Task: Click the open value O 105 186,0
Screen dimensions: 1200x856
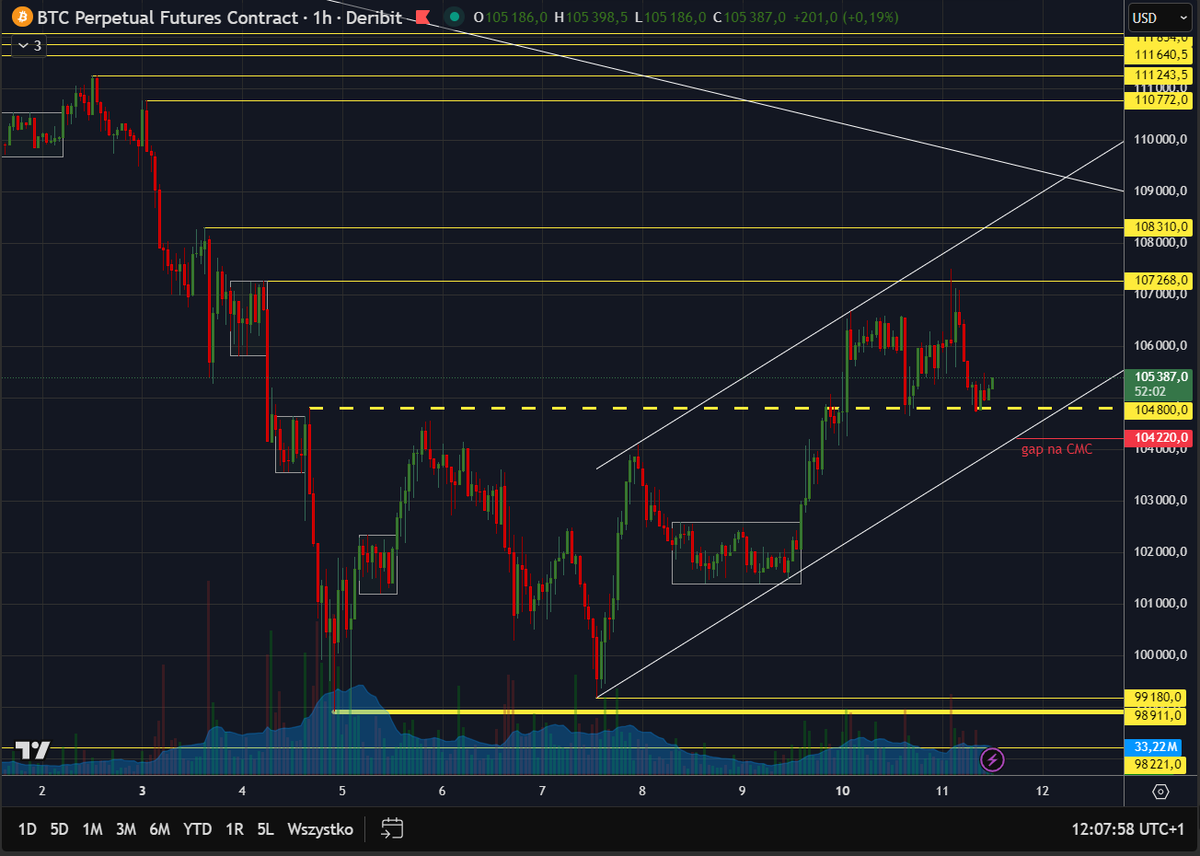Action: 510,17
